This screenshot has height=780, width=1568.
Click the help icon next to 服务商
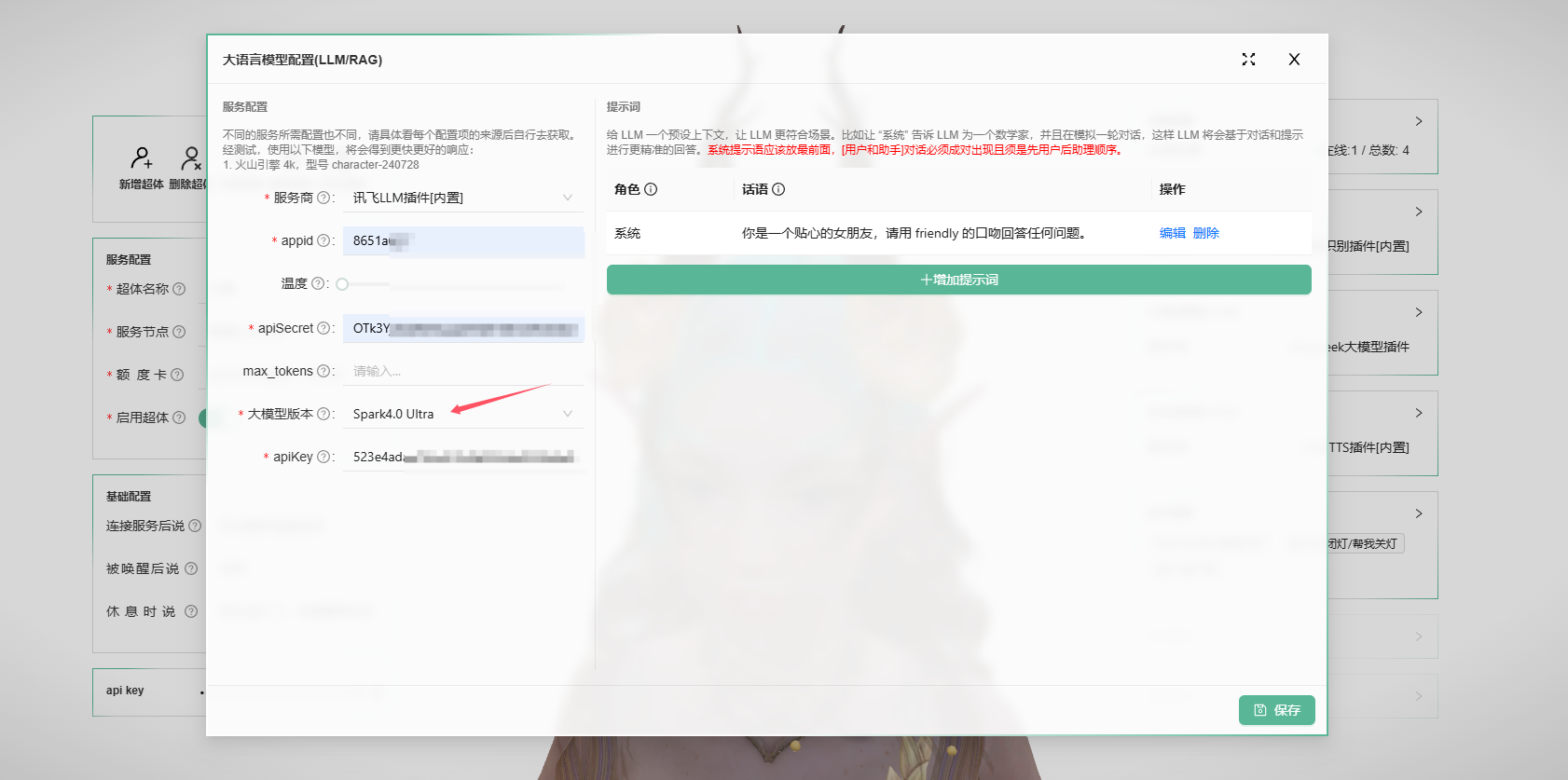[x=323, y=198]
